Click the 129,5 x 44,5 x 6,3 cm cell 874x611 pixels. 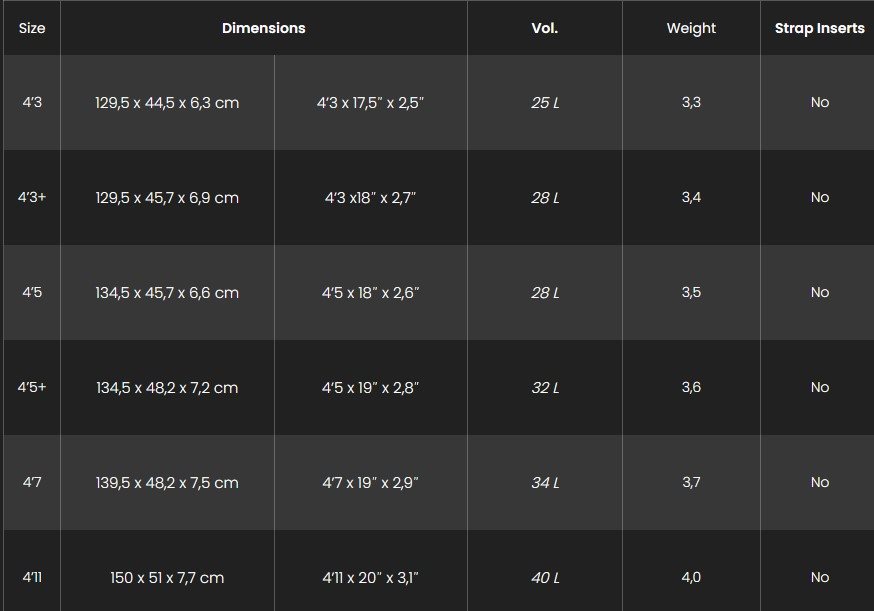point(167,102)
